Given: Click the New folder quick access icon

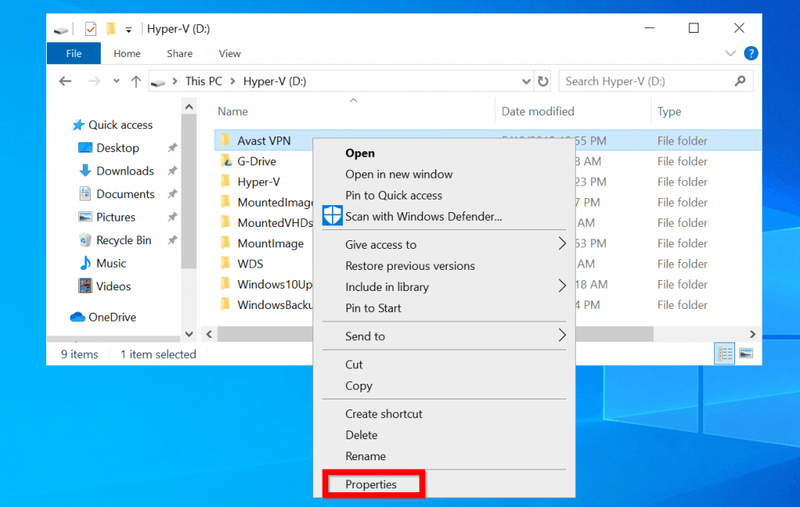Looking at the screenshot, I should (111, 29).
